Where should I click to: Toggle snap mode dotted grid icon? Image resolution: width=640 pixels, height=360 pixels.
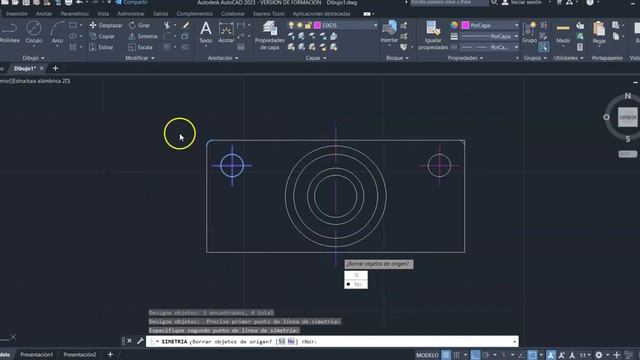pos(457,355)
